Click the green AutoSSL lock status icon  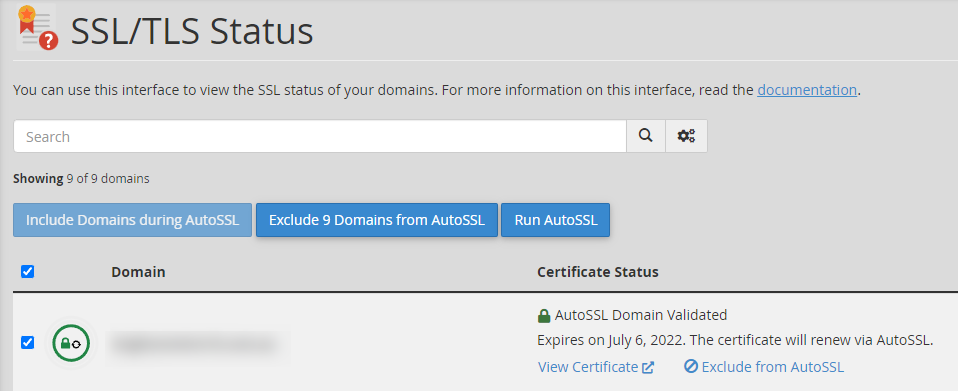click(x=71, y=343)
